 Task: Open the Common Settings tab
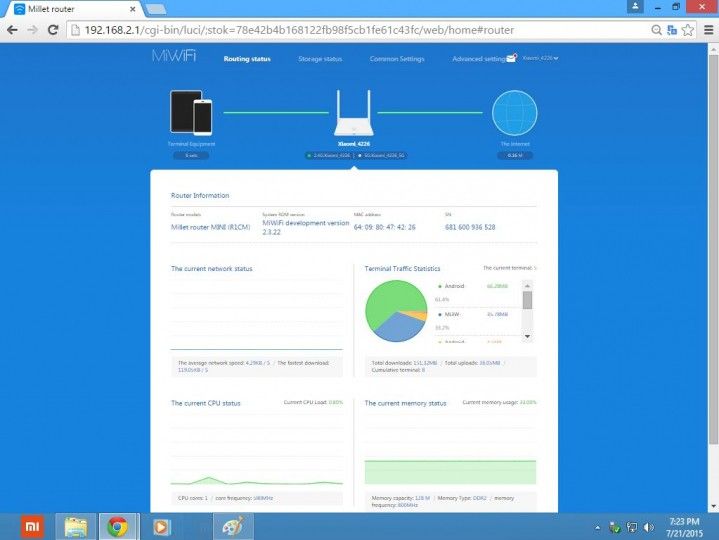(x=397, y=59)
